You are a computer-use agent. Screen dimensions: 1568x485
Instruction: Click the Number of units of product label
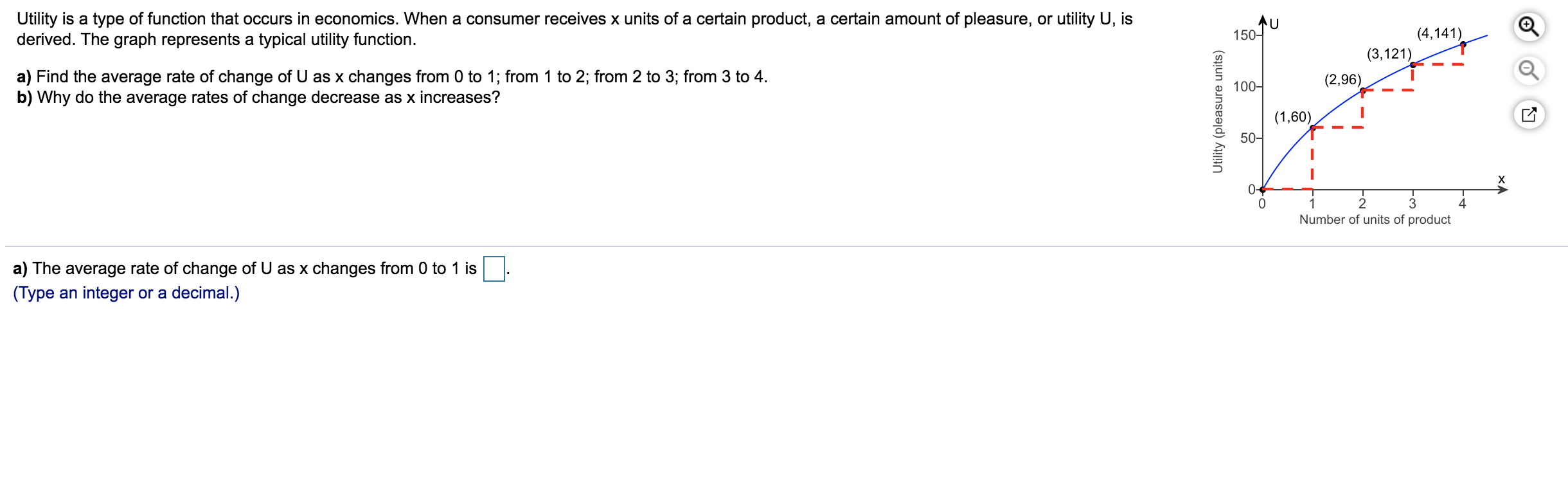coord(1375,219)
